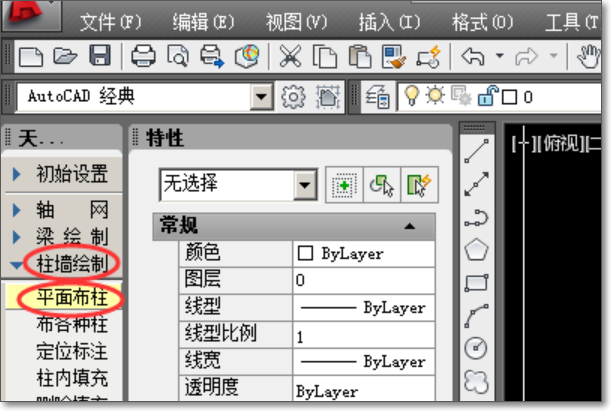Screen dimensions: 611x411
Task: Select the Arc tool
Action: 476,316
